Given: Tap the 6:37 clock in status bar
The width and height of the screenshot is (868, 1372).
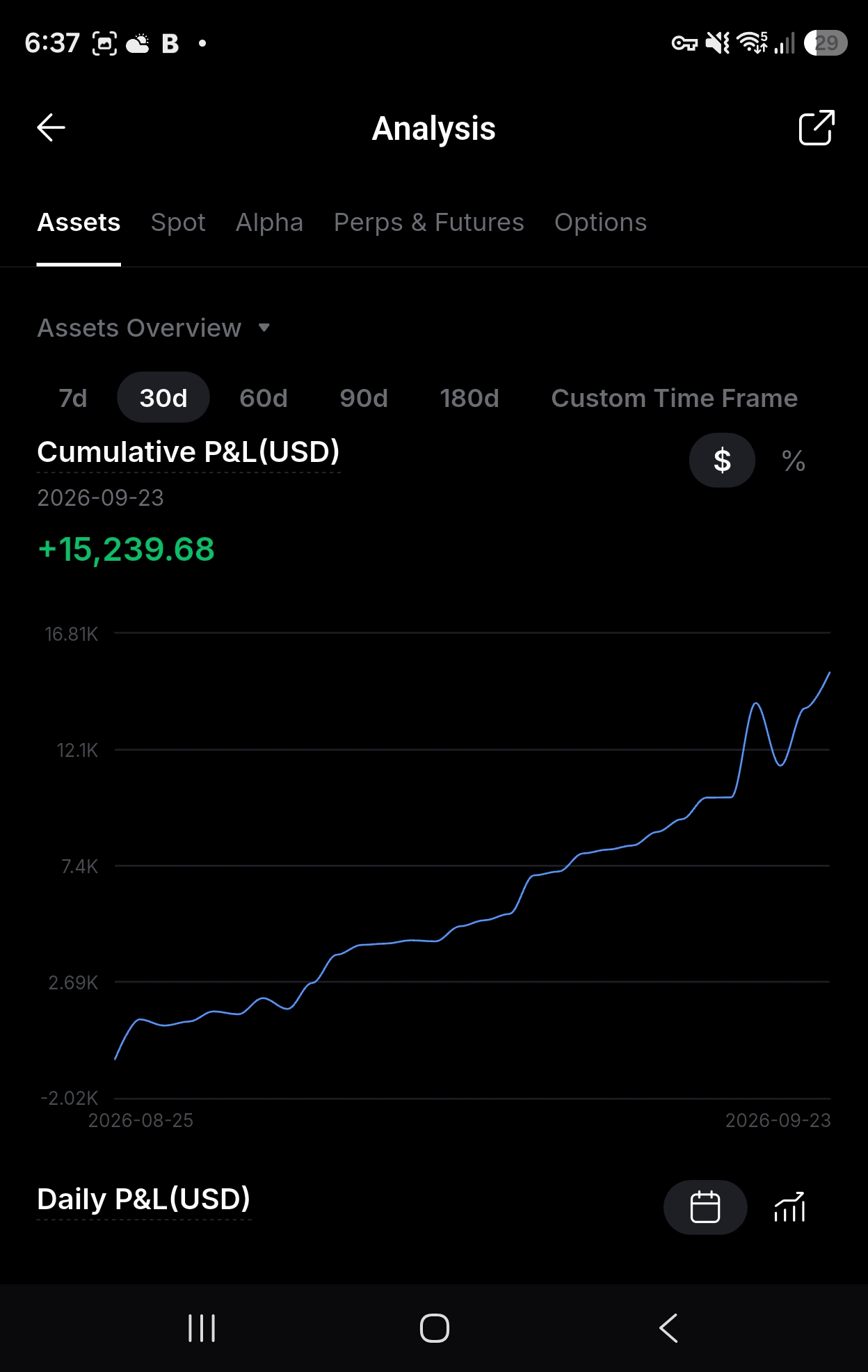Looking at the screenshot, I should [52, 43].
